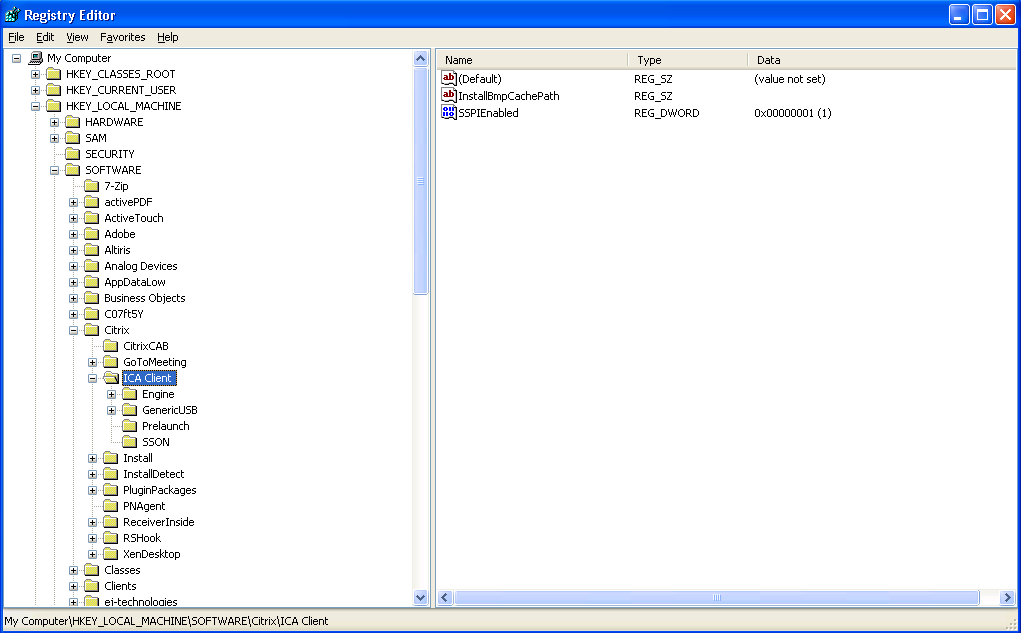The image size is (1021, 633).
Task: Click the SAM folder icon
Action: [73, 138]
